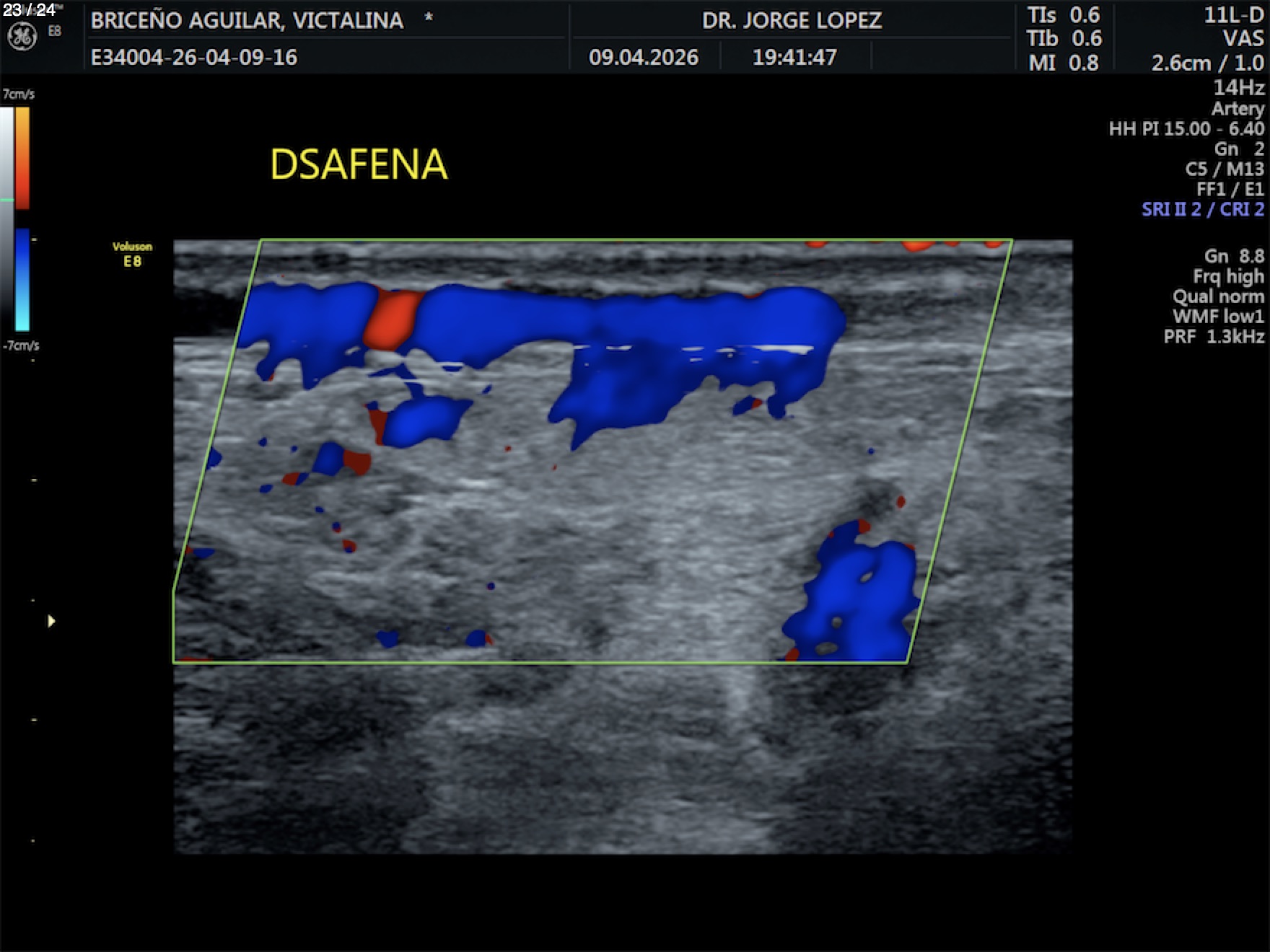Click the PRF 1.3kHz parameter
The width and height of the screenshot is (1270, 952).
(x=1214, y=336)
